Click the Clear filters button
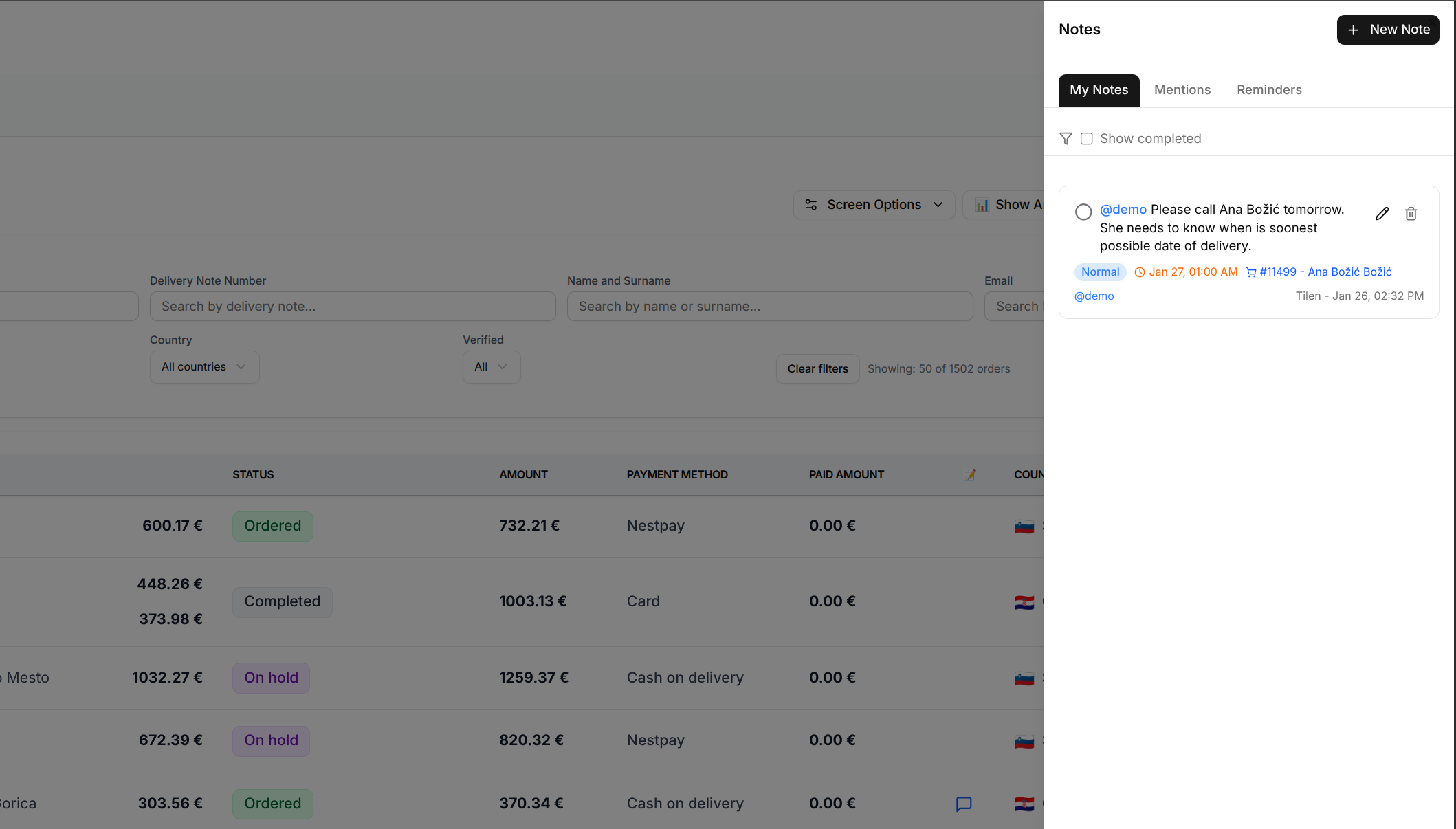The image size is (1456, 829). click(817, 369)
